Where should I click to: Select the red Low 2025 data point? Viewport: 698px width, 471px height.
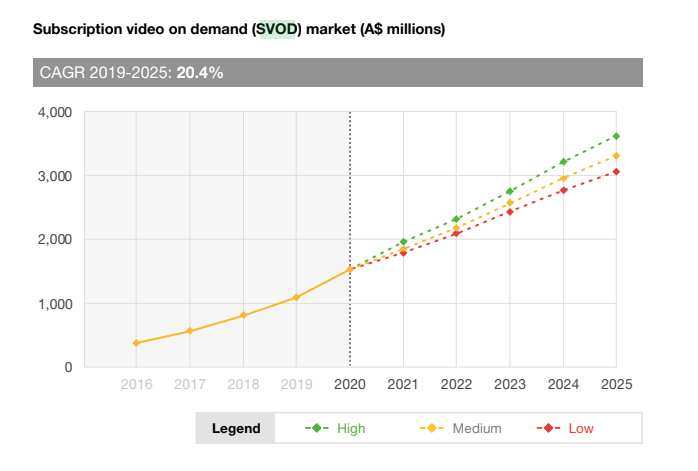pyautogui.click(x=616, y=172)
